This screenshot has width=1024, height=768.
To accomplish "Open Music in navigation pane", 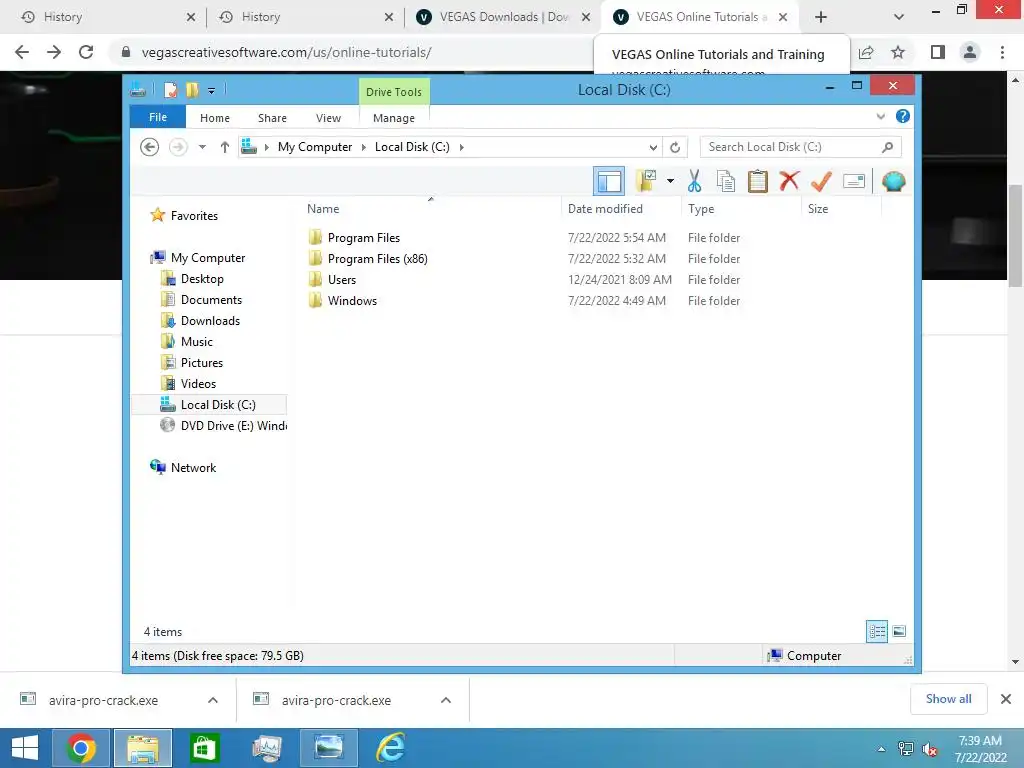I will pyautogui.click(x=197, y=342).
